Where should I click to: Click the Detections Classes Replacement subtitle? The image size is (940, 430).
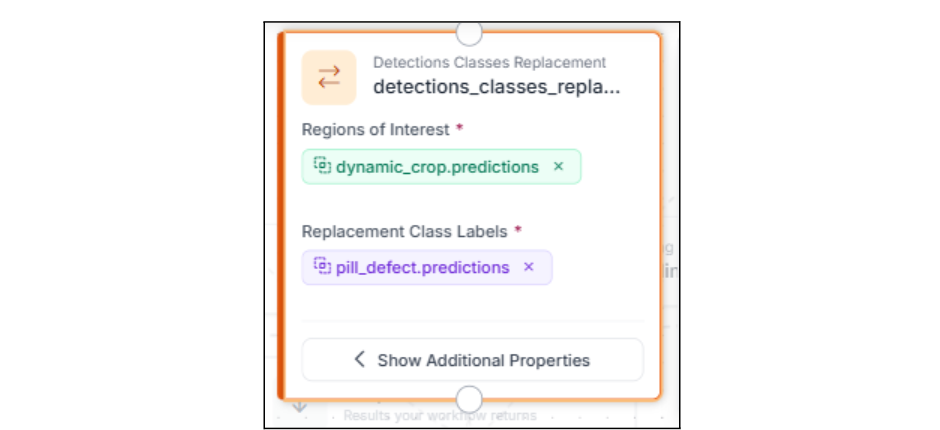click(x=490, y=63)
